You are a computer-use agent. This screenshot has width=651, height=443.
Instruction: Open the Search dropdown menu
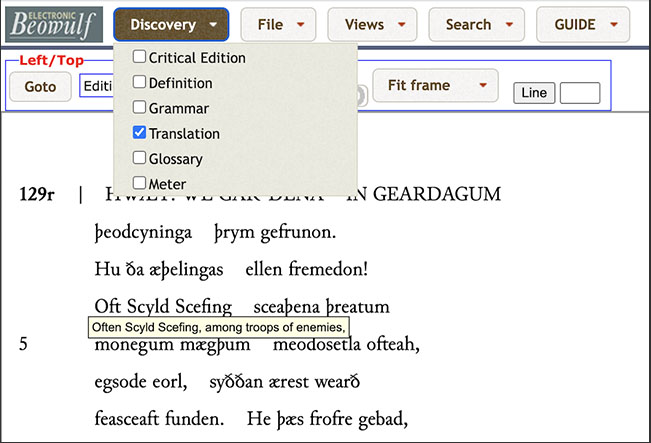(477, 24)
